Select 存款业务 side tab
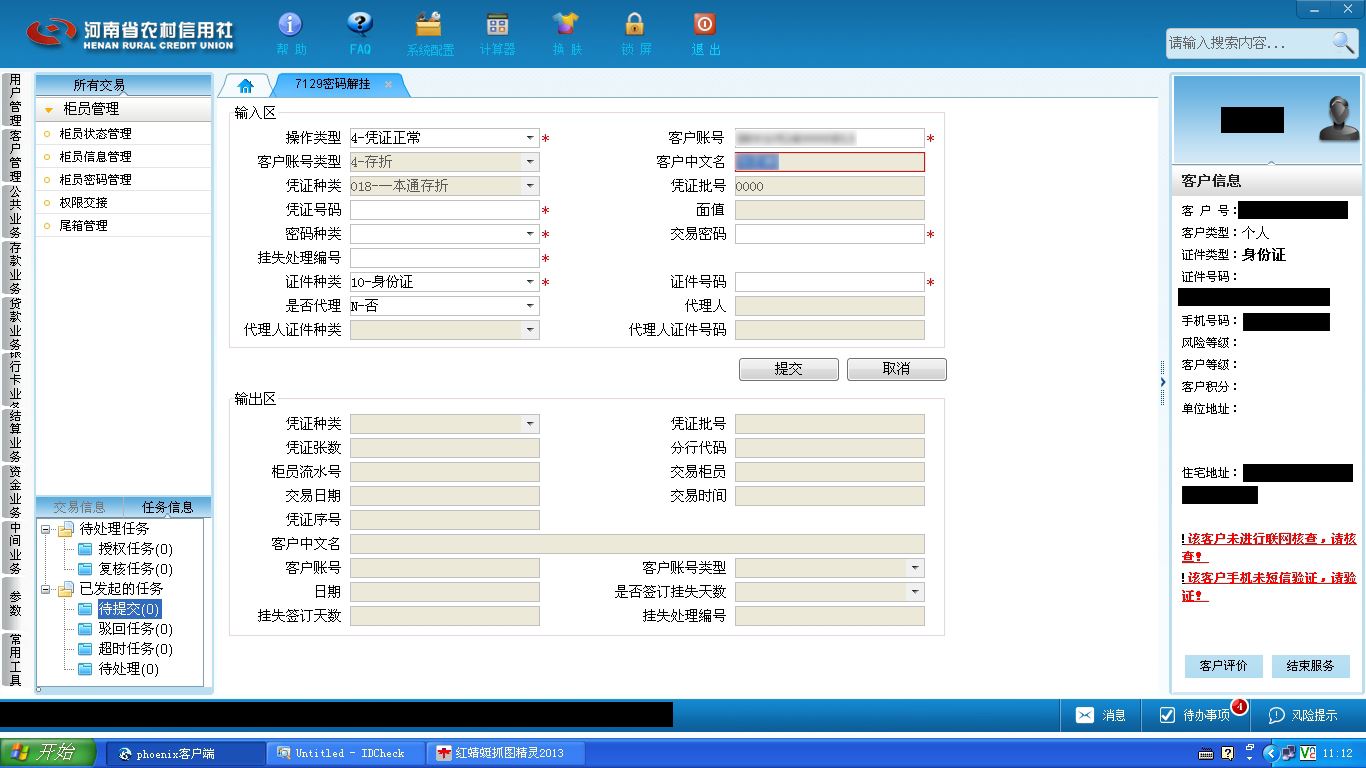This screenshot has height=768, width=1366. [x=15, y=268]
